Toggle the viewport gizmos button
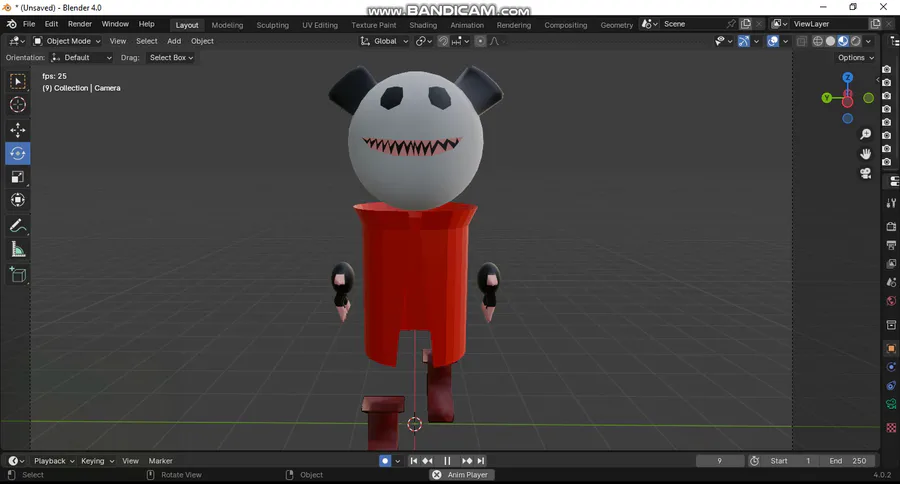 (744, 41)
